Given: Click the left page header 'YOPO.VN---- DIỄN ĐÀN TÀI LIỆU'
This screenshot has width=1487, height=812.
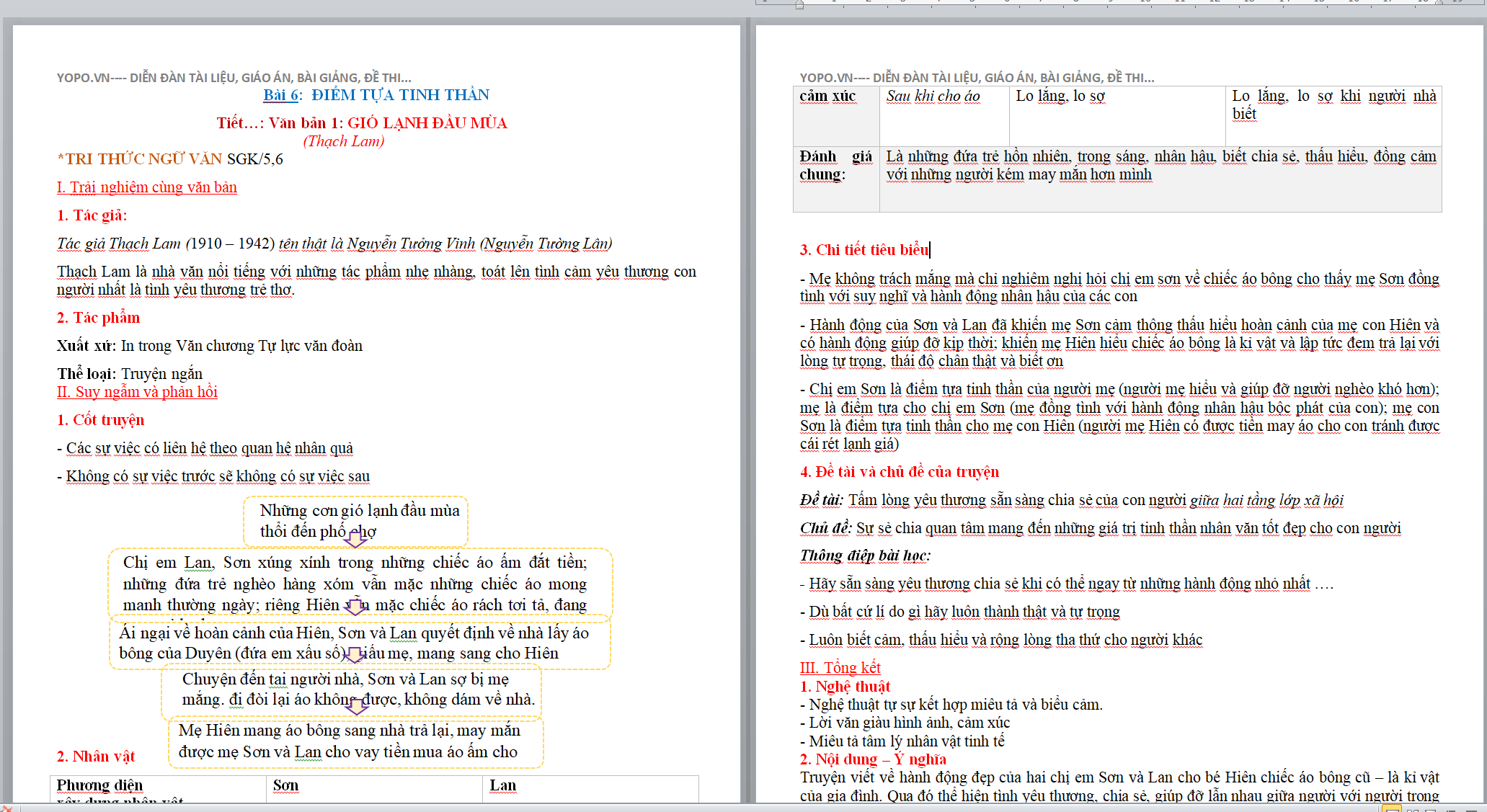Looking at the screenshot, I should pos(234,78).
